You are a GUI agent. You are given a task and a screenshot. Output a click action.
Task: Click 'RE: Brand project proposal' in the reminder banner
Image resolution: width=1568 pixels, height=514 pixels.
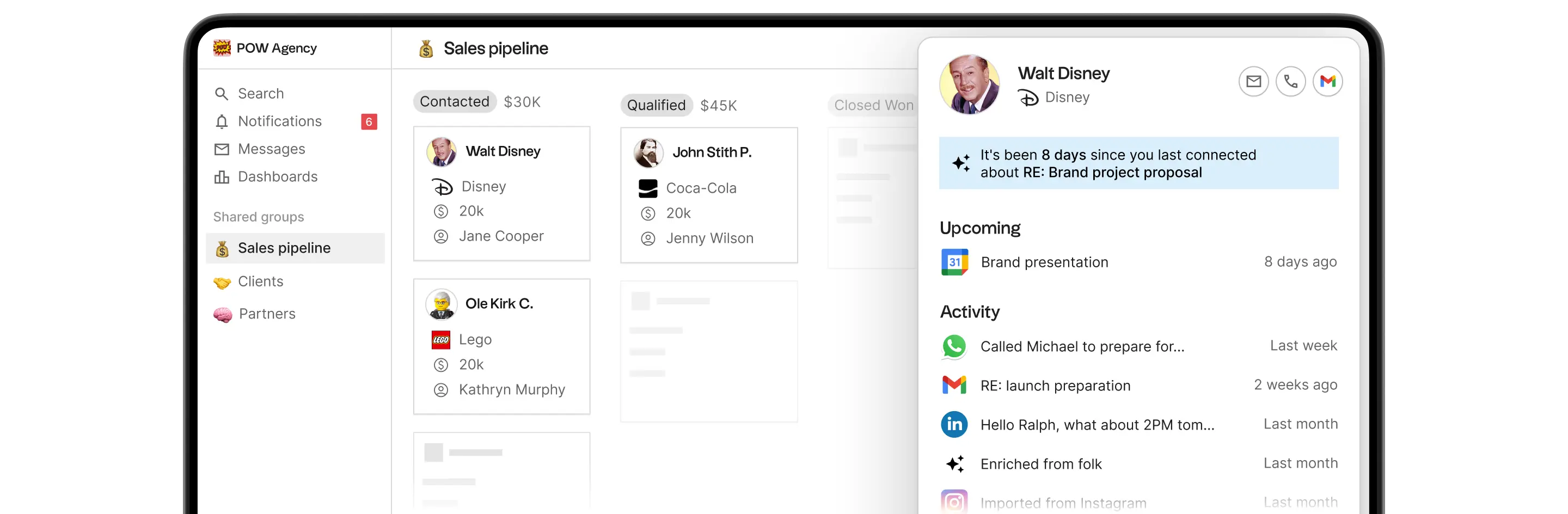tap(1112, 173)
